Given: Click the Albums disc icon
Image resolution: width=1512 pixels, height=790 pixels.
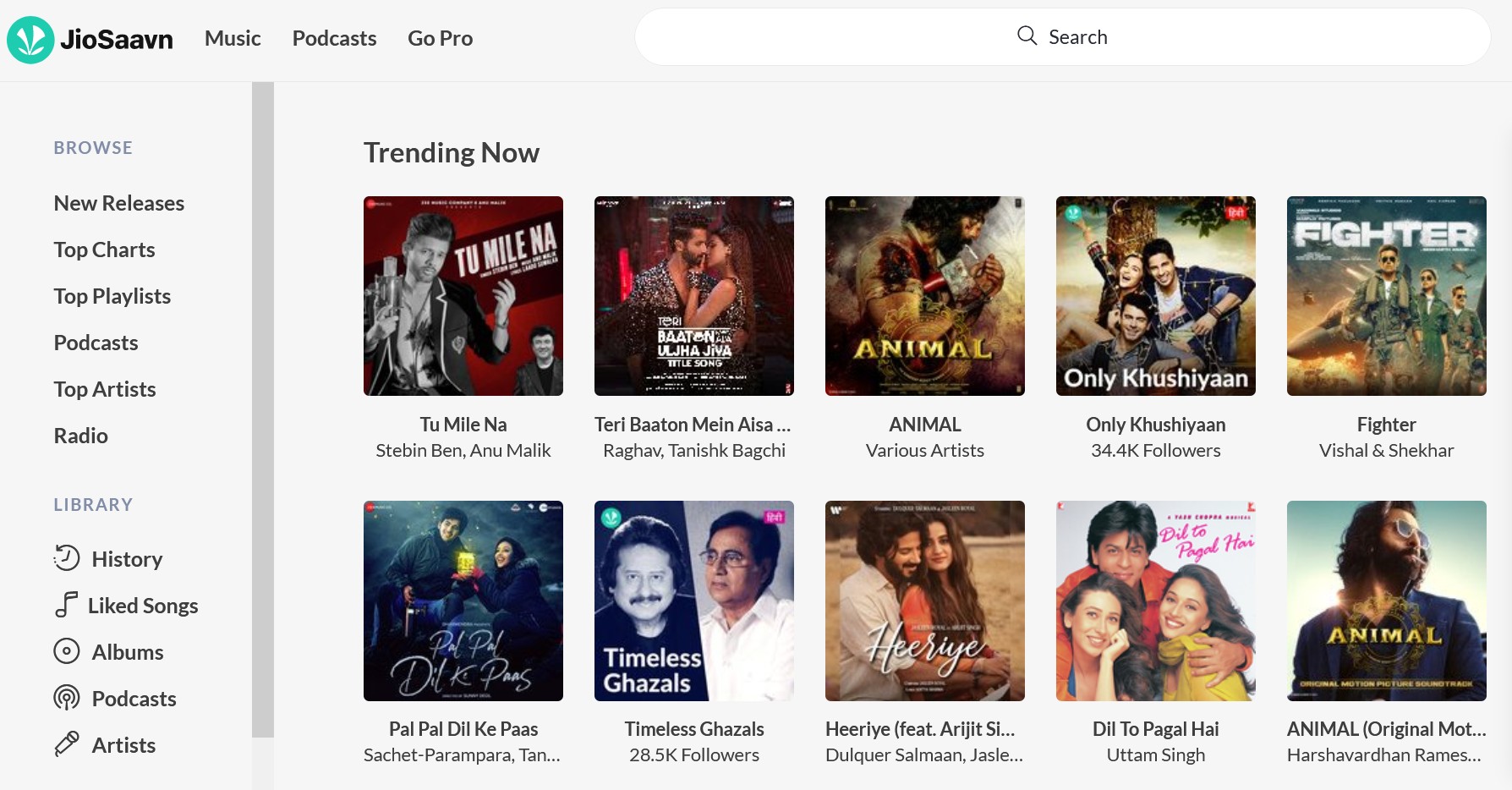Looking at the screenshot, I should [67, 651].
